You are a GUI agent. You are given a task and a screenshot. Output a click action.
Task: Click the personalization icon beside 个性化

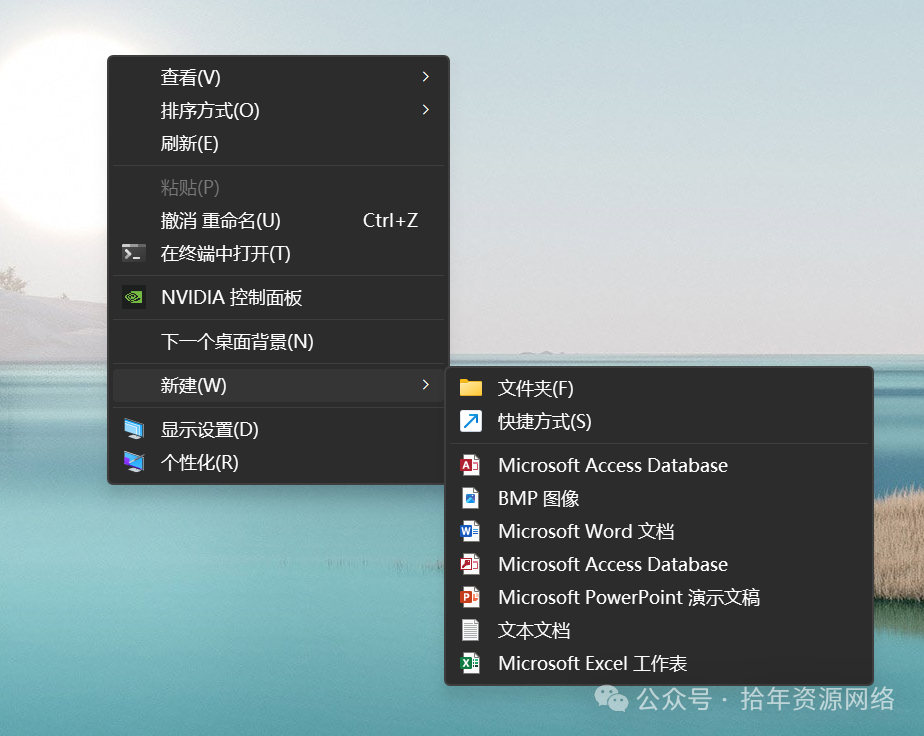coord(134,462)
